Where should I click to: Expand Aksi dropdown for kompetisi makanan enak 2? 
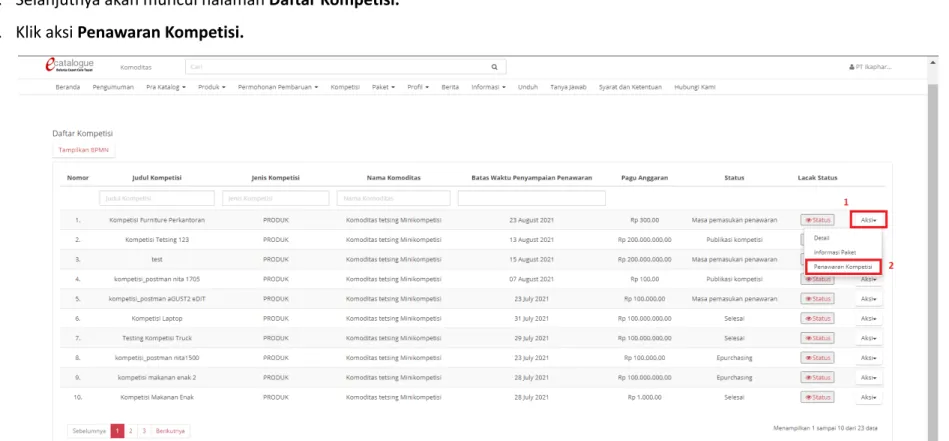tap(869, 377)
